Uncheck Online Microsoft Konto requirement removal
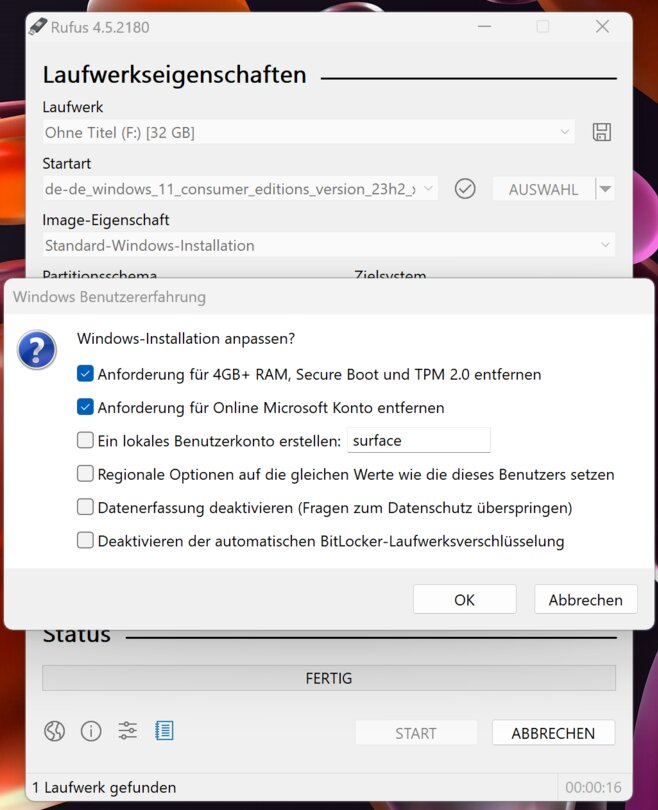This screenshot has width=658, height=810. [85, 407]
